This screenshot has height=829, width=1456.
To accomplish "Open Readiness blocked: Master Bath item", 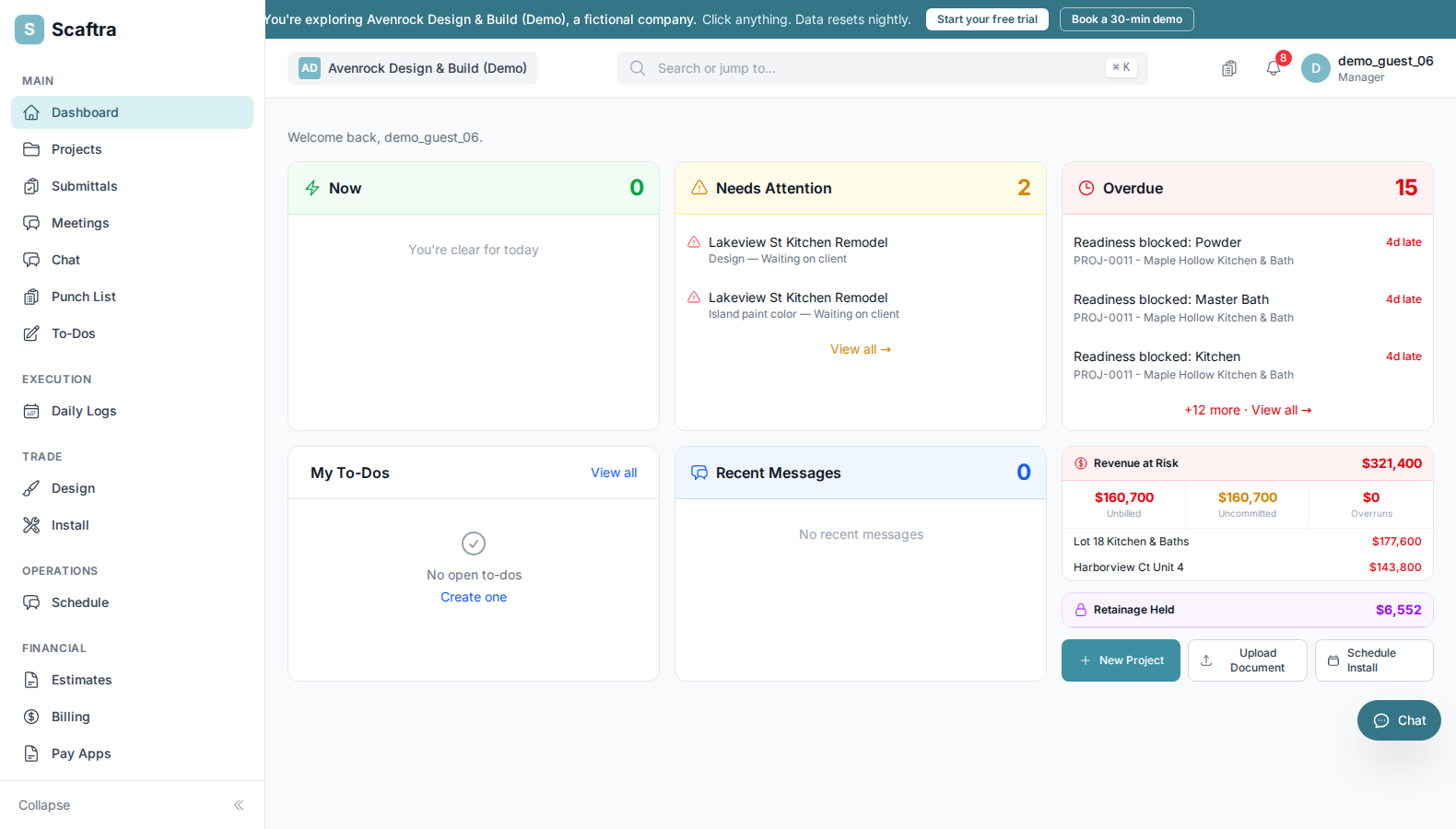I will pyautogui.click(x=1248, y=308).
